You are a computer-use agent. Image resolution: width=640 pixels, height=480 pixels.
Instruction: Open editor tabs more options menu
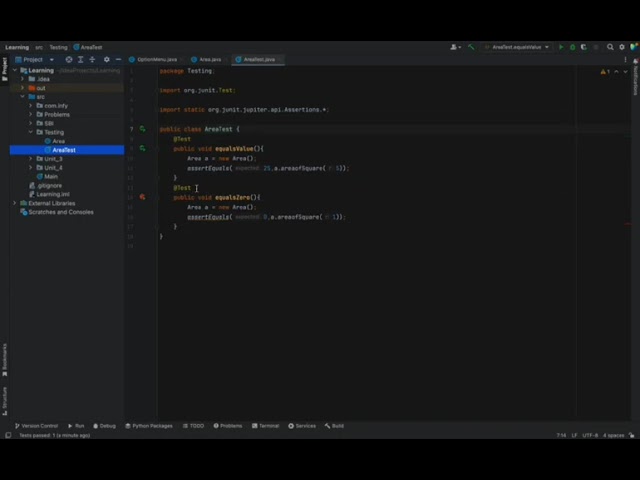pyautogui.click(x=625, y=60)
